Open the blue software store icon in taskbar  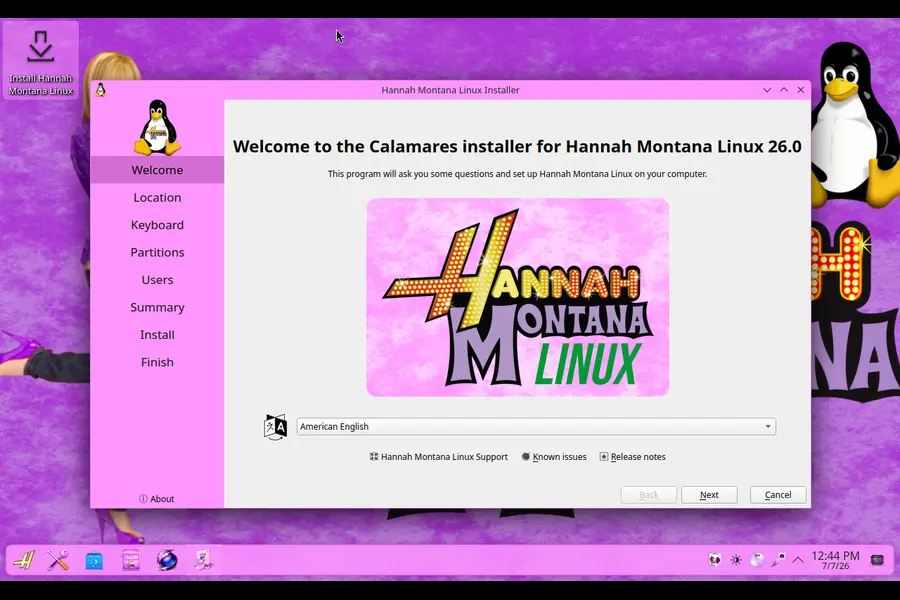coord(94,560)
